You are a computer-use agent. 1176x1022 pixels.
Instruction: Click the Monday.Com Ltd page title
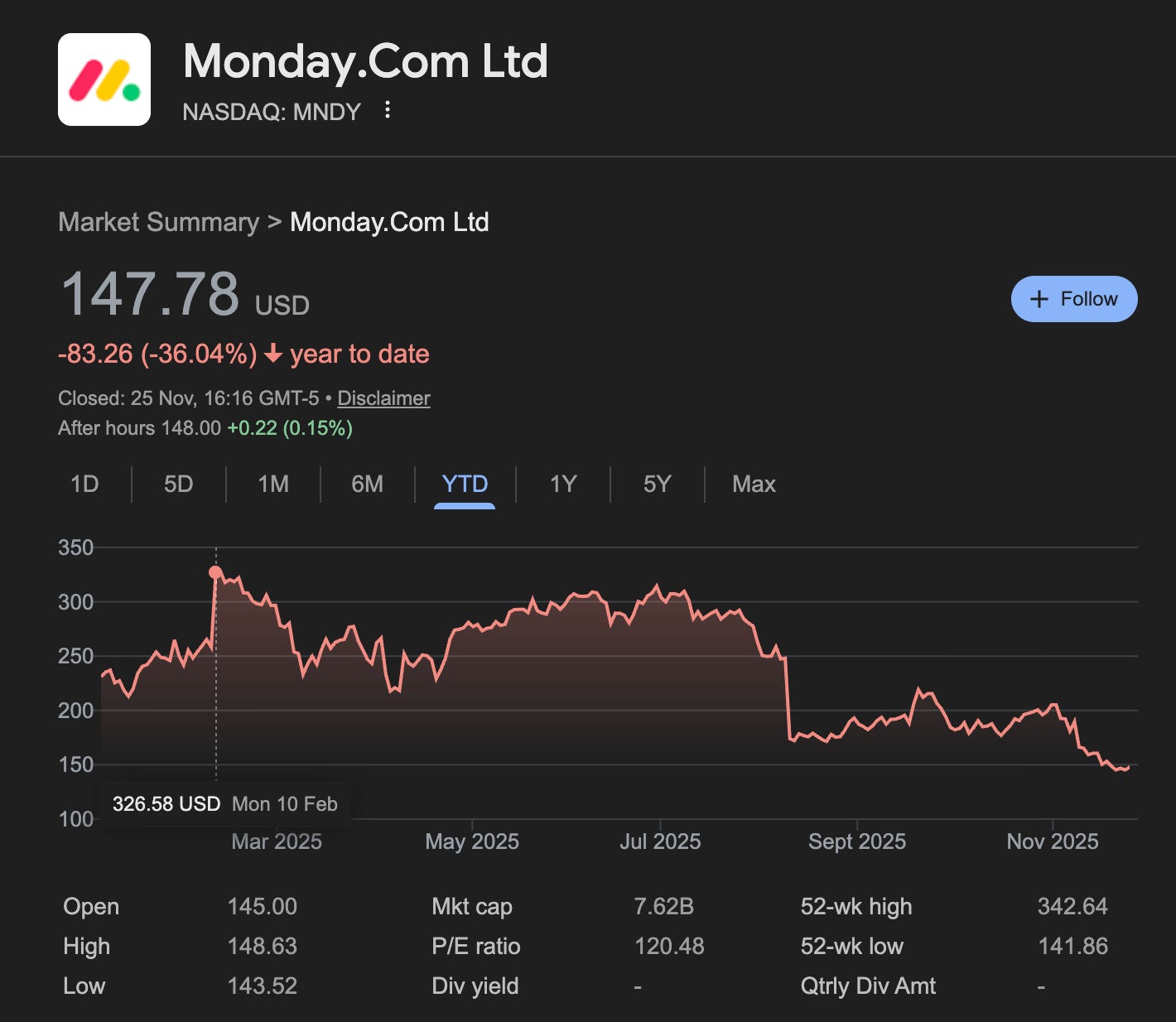[x=365, y=61]
